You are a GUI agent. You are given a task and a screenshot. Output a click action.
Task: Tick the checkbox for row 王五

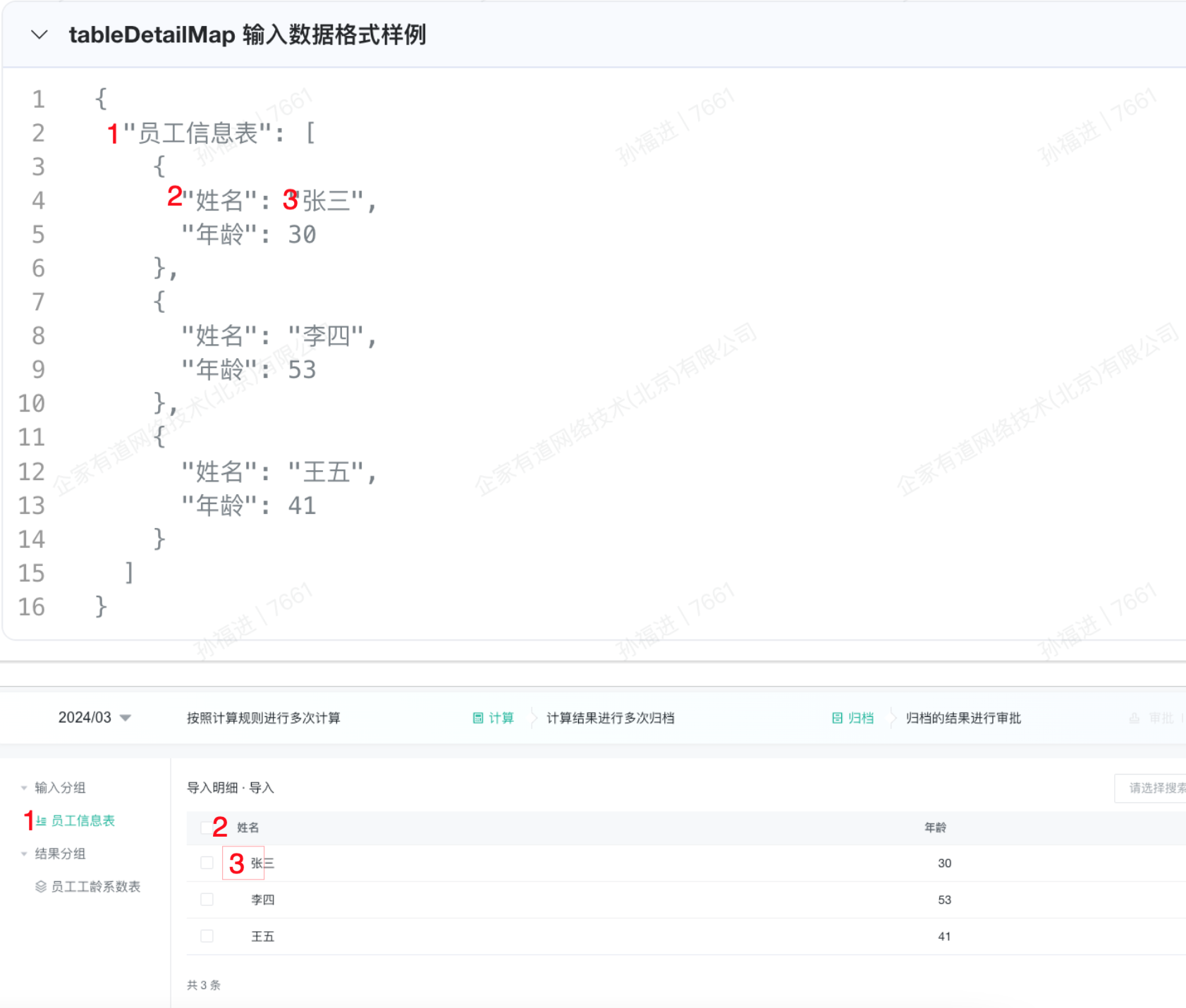point(207,936)
